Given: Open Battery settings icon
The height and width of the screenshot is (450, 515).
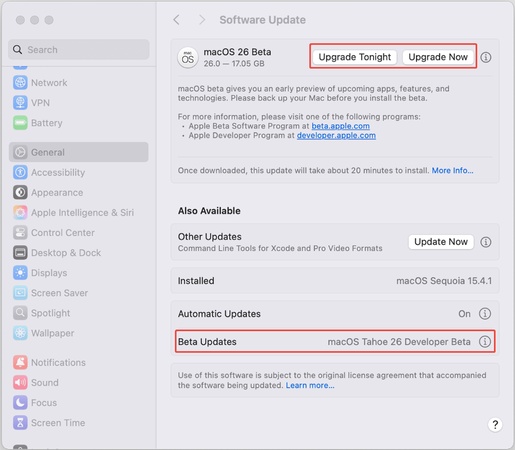Looking at the screenshot, I should [20, 123].
